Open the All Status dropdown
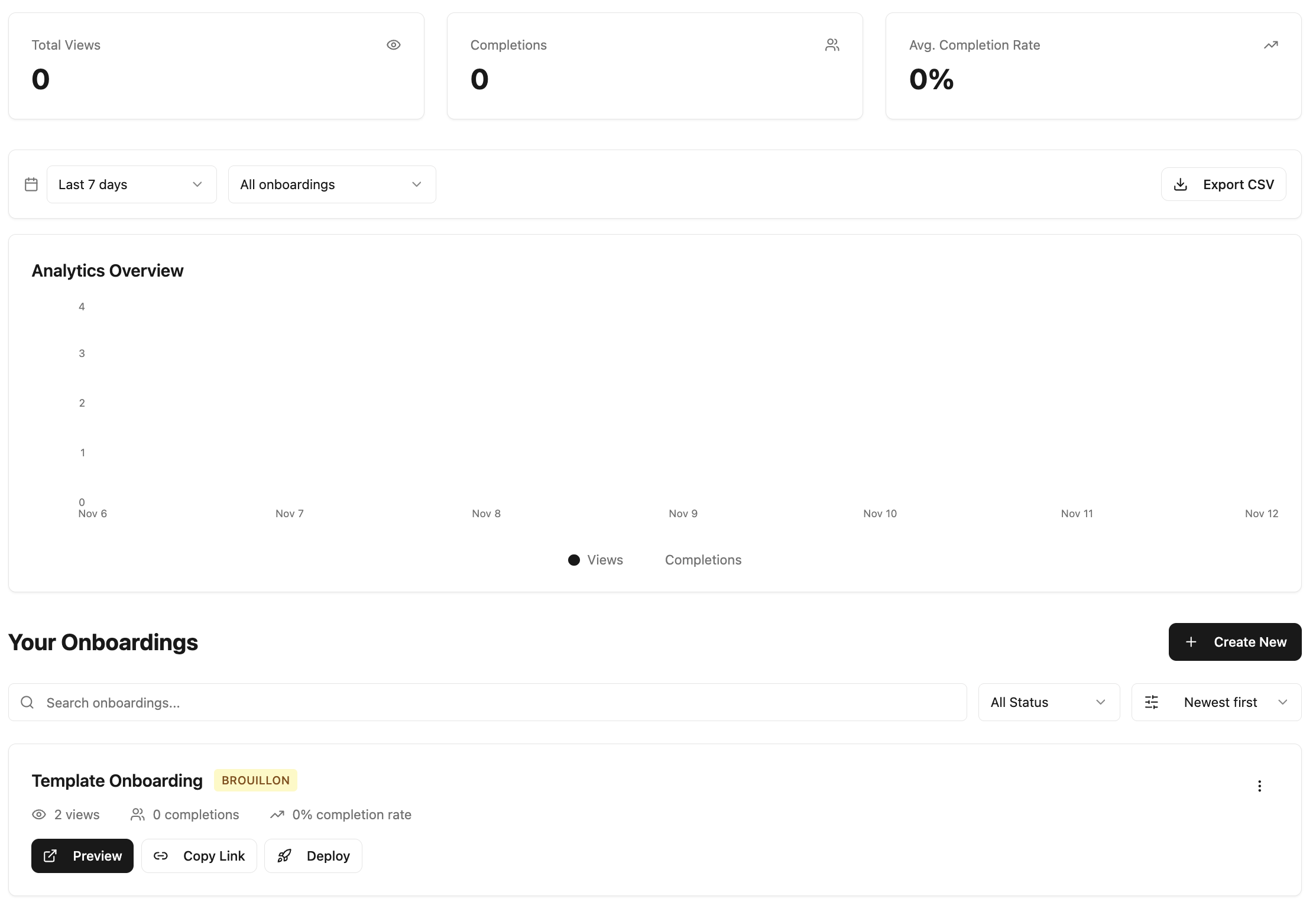1316x902 pixels. pos(1048,702)
